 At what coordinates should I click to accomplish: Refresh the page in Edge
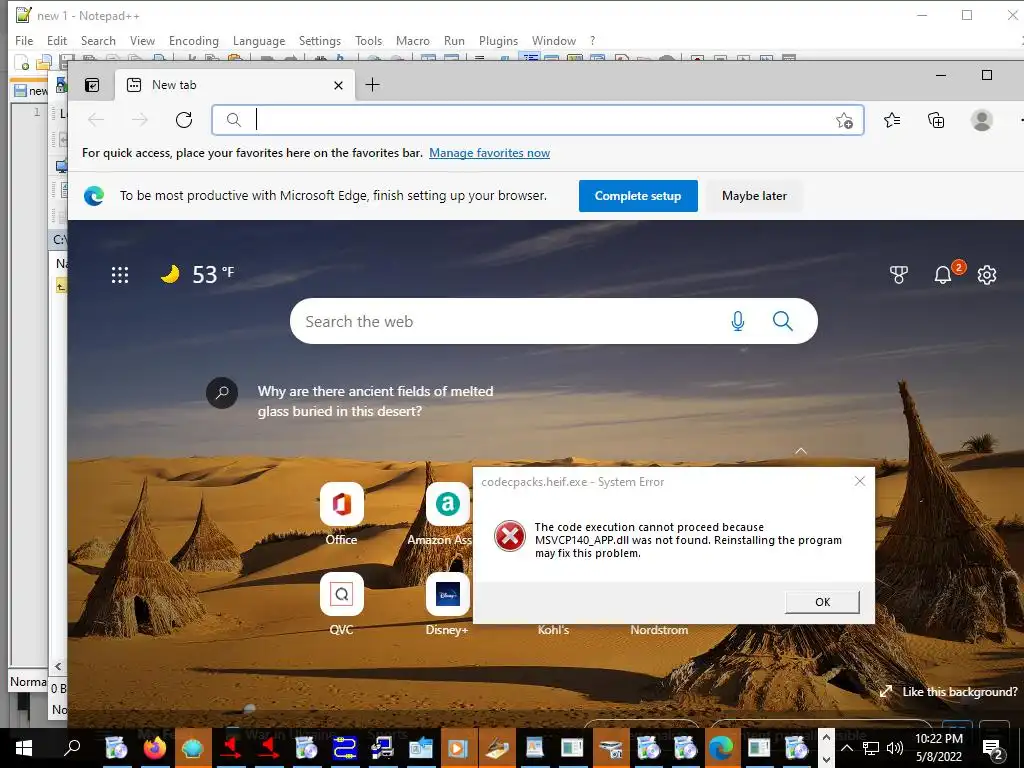click(184, 120)
